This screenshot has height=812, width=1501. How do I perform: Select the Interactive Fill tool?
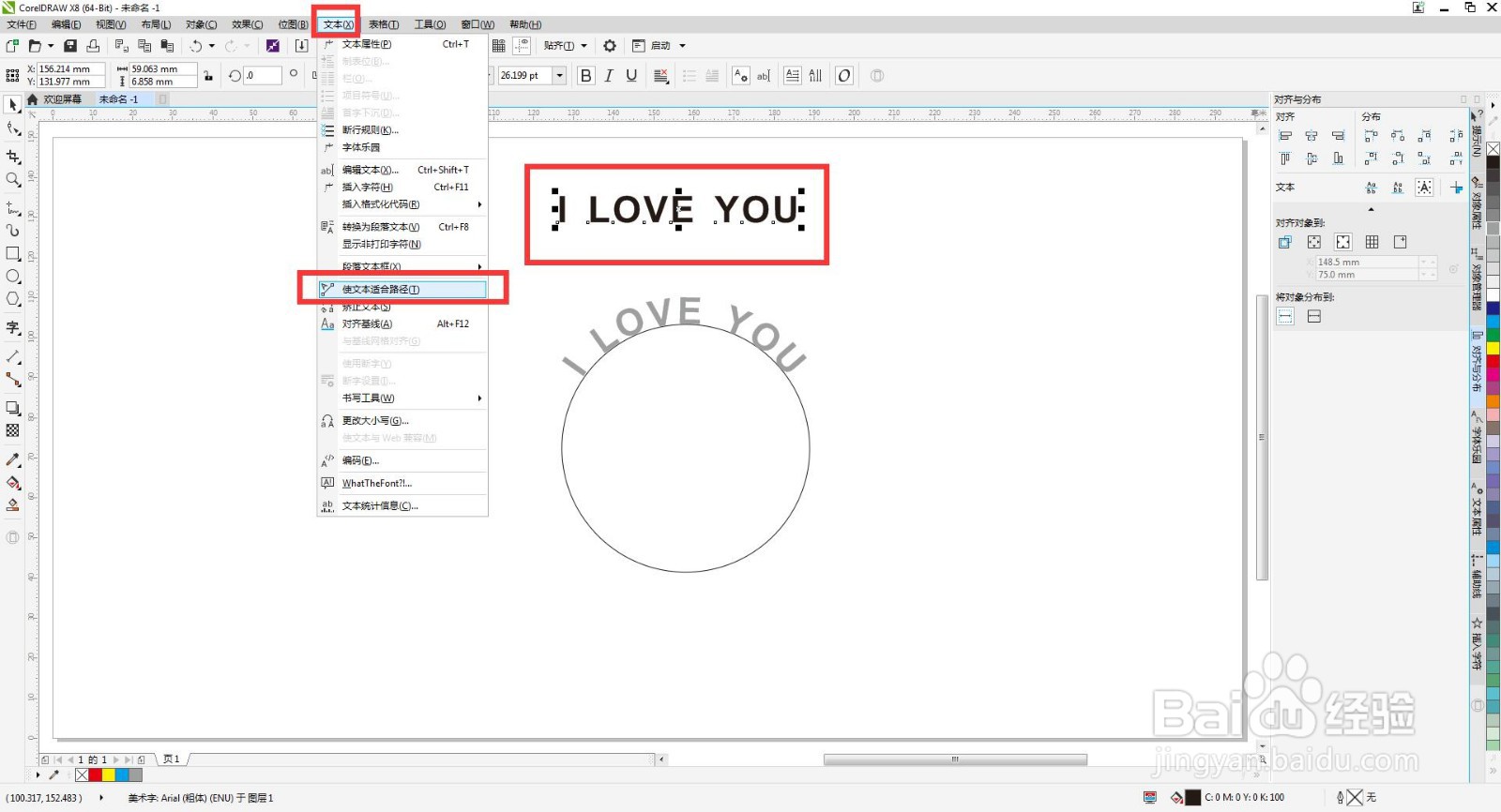tap(13, 482)
